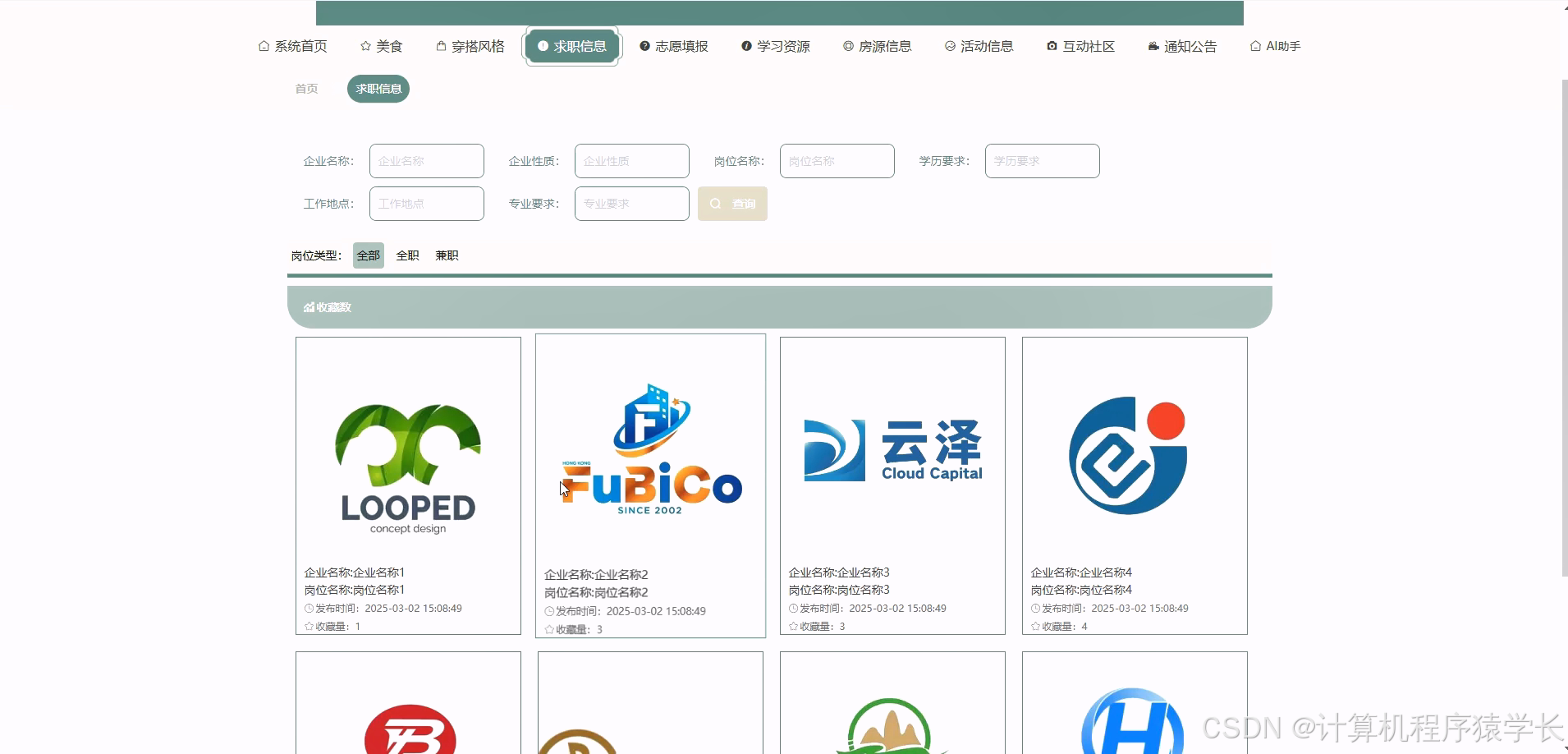The width and height of the screenshot is (1568, 754).
Task: Click the star 收藏量 icon on 企业名称3 card
Action: (794, 626)
